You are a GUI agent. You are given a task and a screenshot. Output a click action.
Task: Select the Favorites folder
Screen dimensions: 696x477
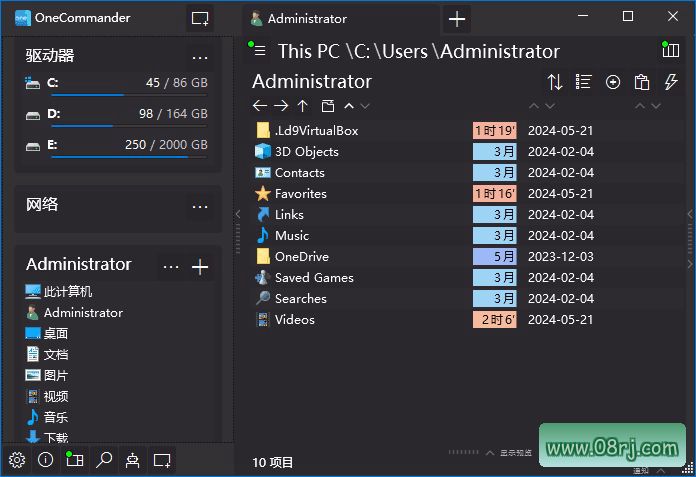pyautogui.click(x=301, y=193)
